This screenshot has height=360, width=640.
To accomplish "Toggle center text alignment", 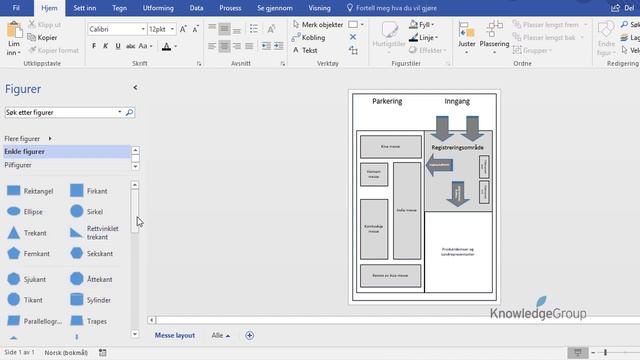I will [x=224, y=46].
